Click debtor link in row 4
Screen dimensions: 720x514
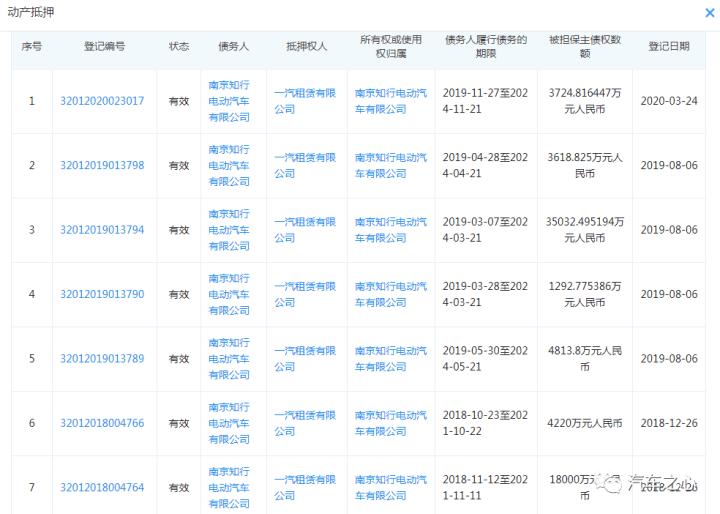coord(229,294)
